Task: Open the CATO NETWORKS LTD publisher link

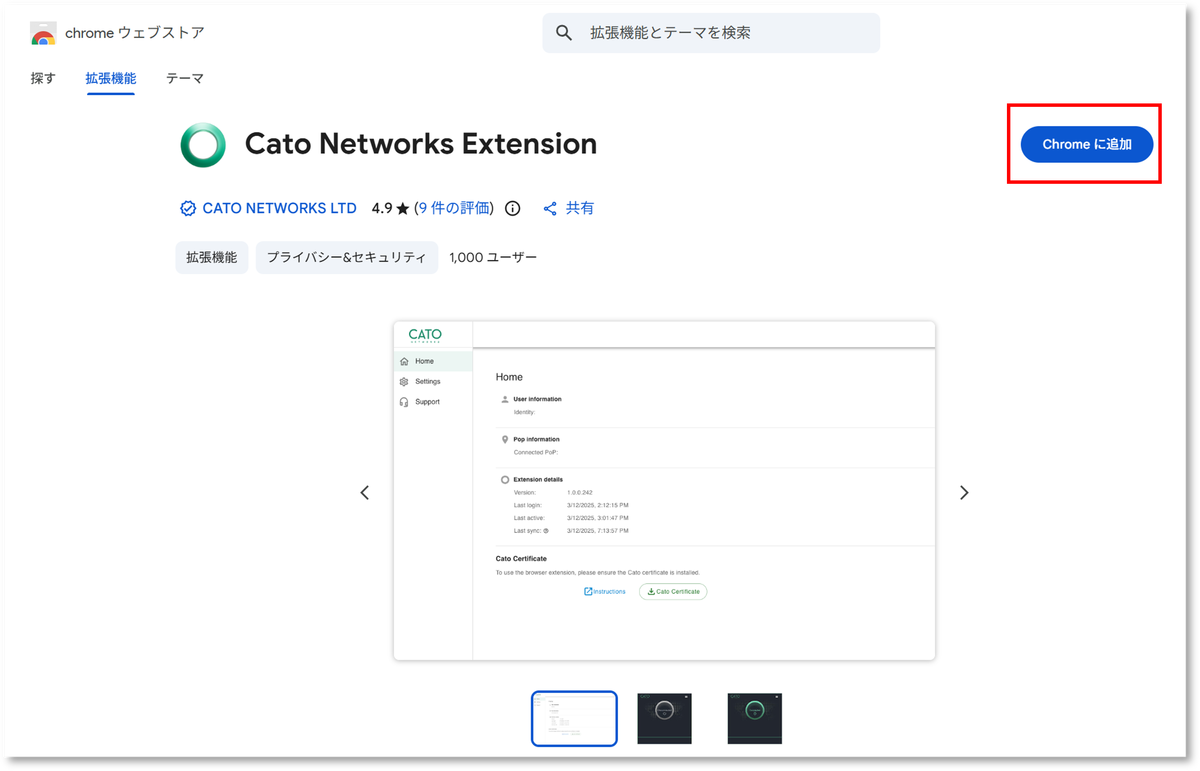Action: coord(280,208)
